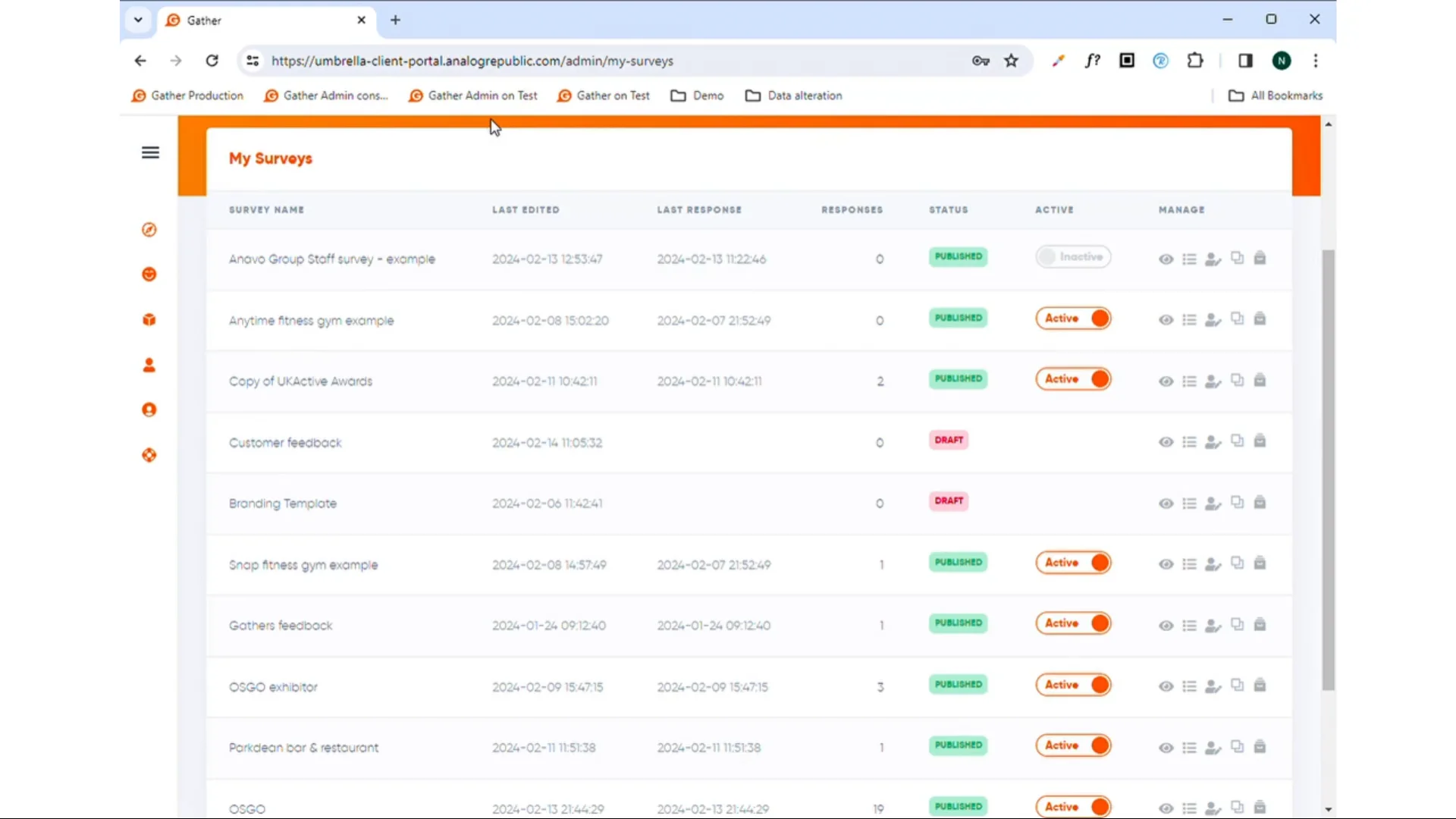Deactivate the Anytime fitness gym example survey
The width and height of the screenshot is (1456, 819).
pos(1073,318)
